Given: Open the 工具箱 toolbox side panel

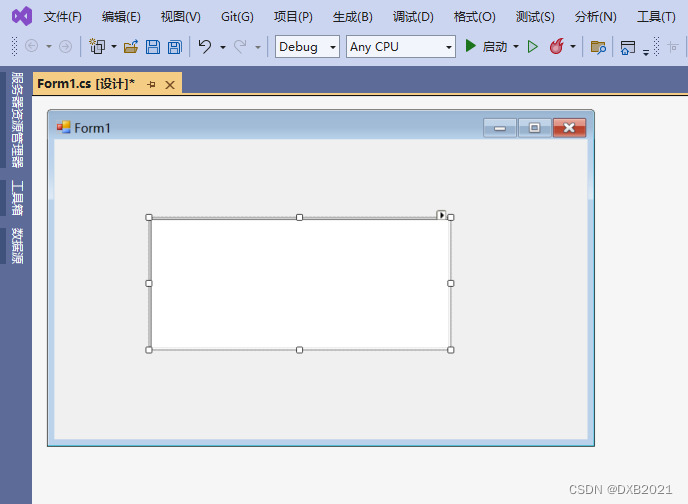Looking at the screenshot, I should [17, 198].
